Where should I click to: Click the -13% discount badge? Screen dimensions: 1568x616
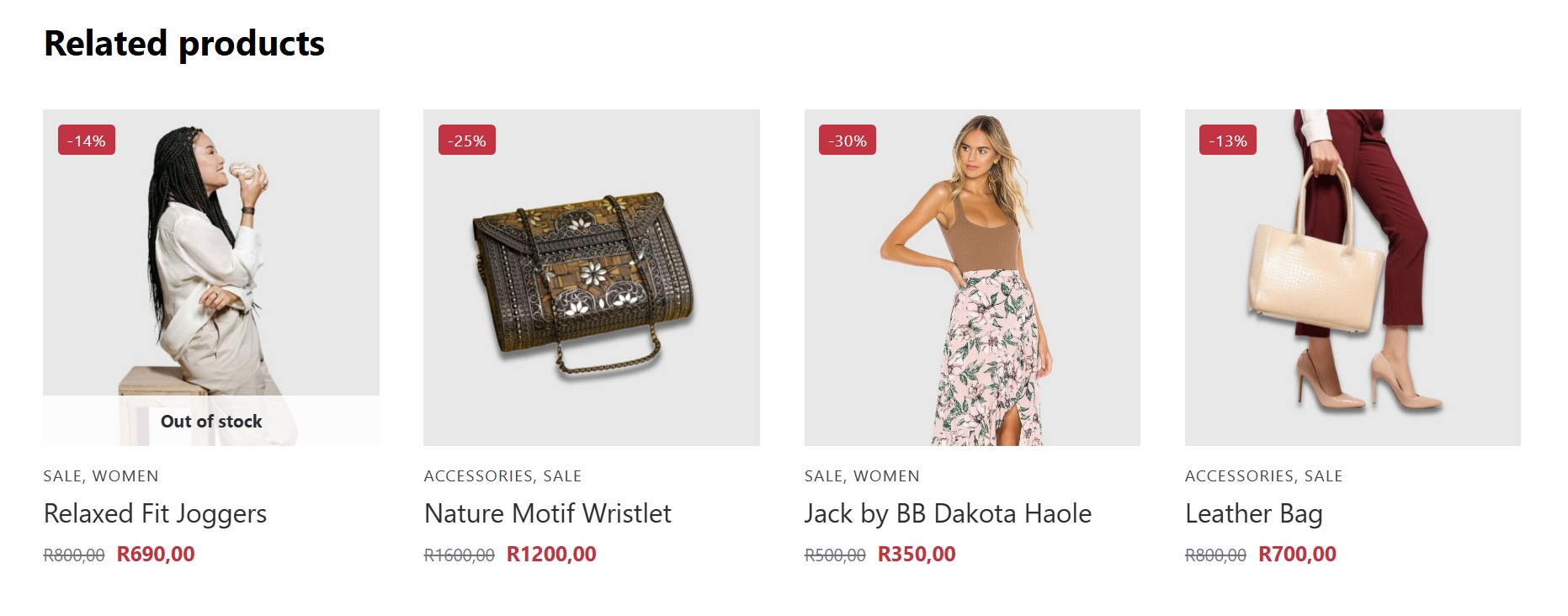[x=1228, y=141]
